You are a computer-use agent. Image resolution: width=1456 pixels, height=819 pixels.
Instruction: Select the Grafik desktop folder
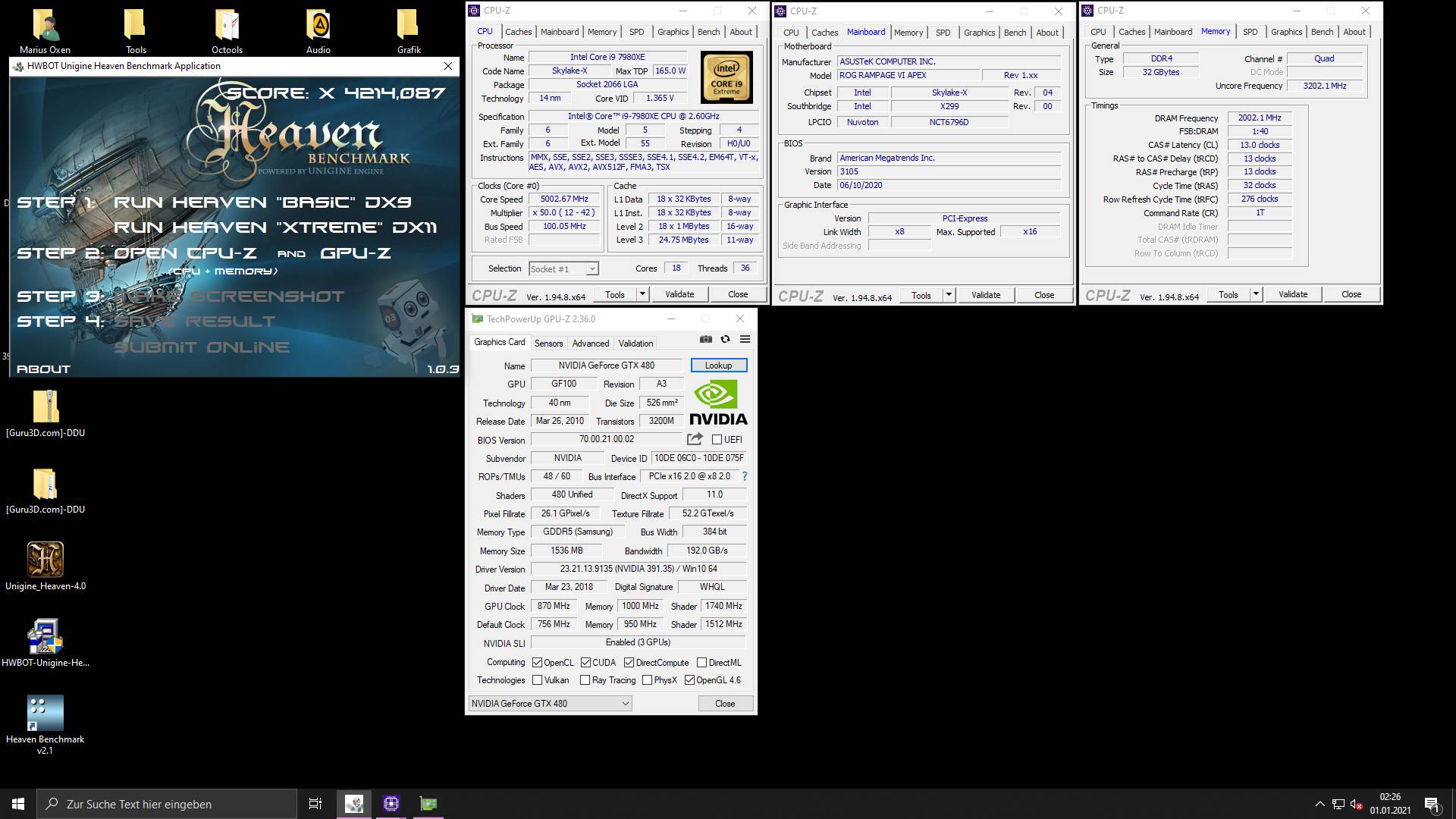409,32
